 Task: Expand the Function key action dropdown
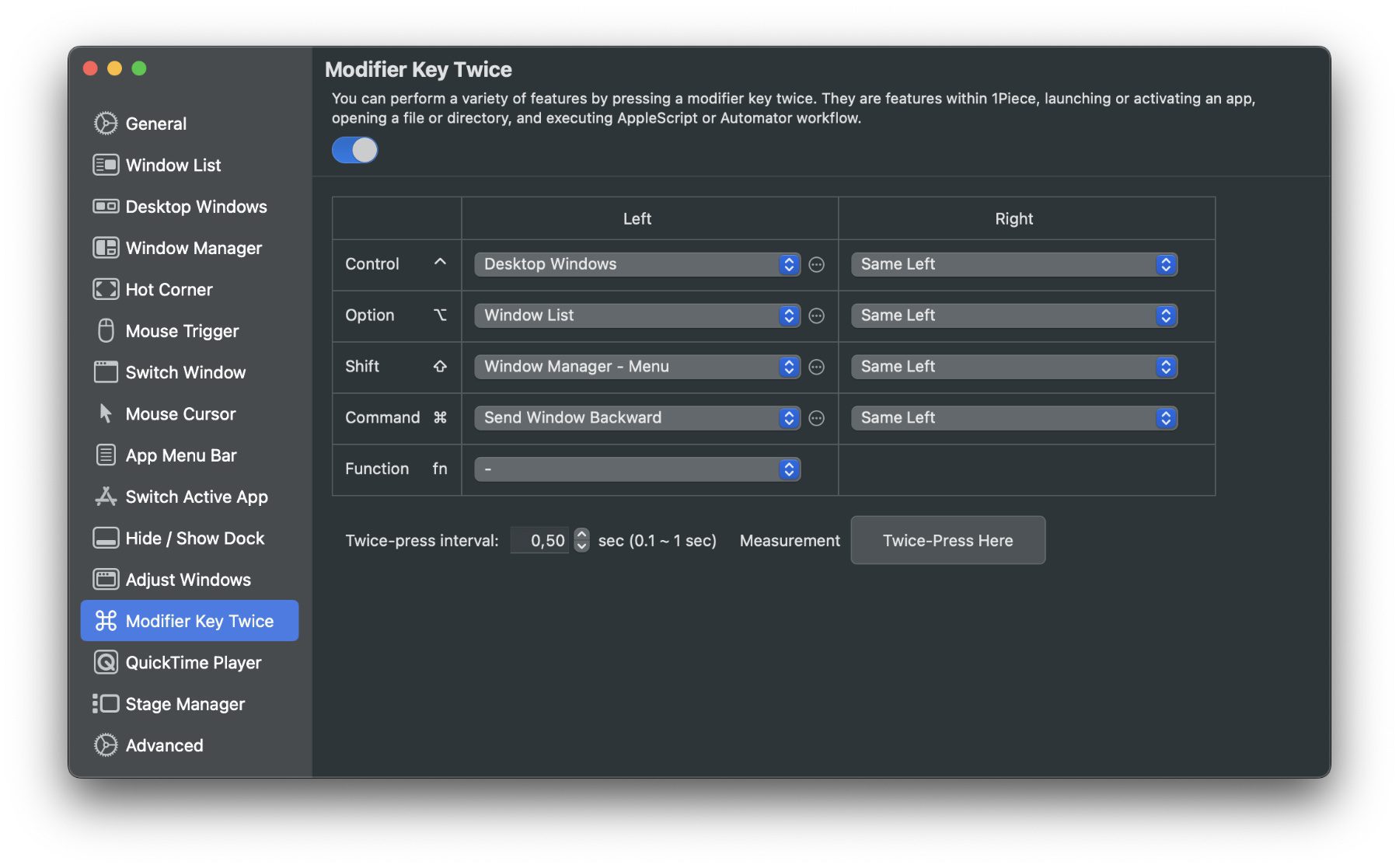(x=637, y=469)
